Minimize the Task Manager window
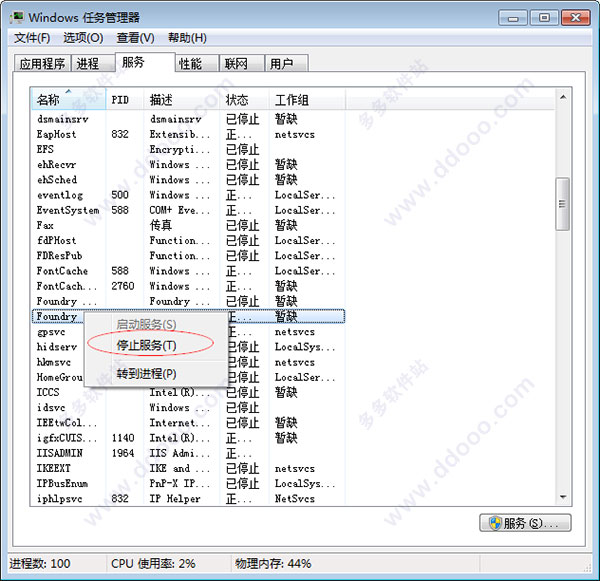 pyautogui.click(x=513, y=18)
